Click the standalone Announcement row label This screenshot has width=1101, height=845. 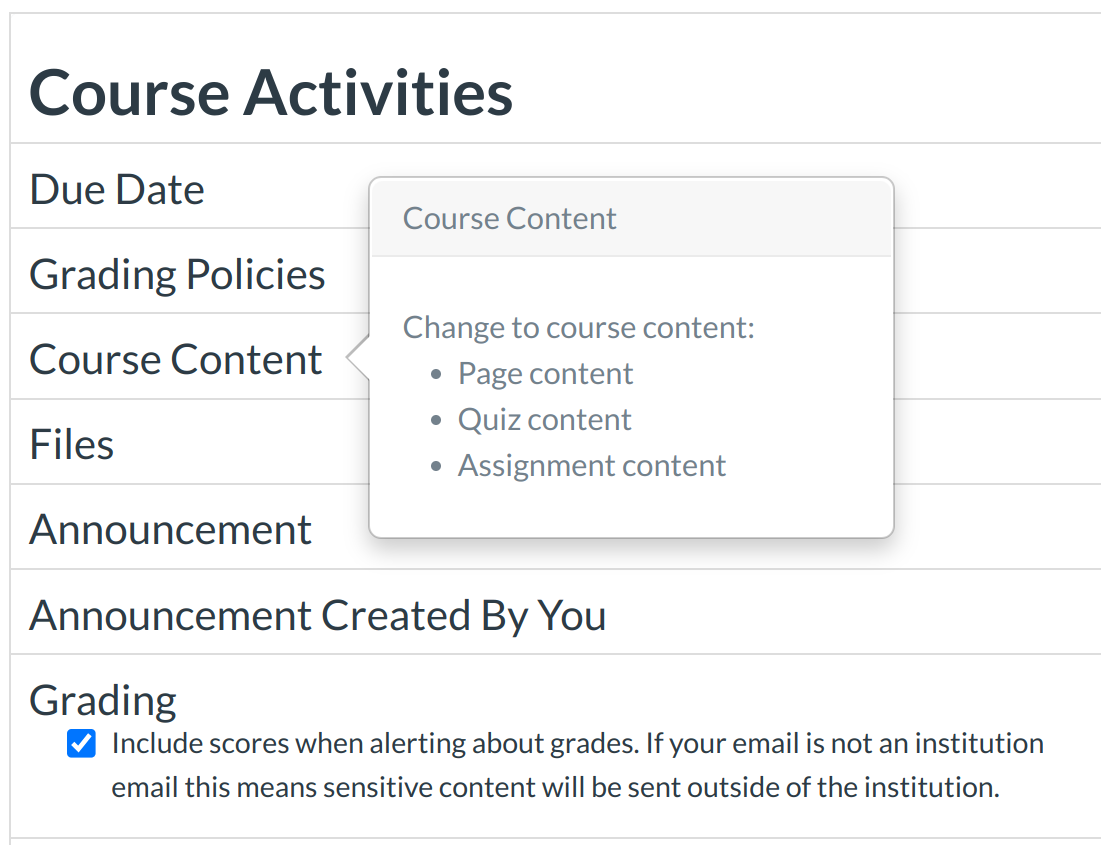171,530
